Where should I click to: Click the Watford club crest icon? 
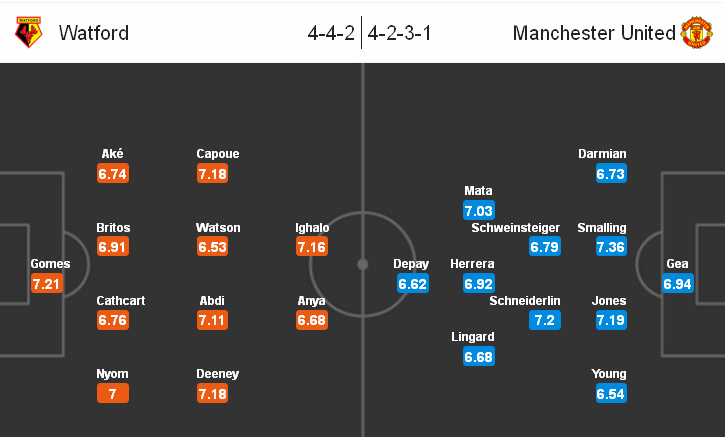click(29, 33)
